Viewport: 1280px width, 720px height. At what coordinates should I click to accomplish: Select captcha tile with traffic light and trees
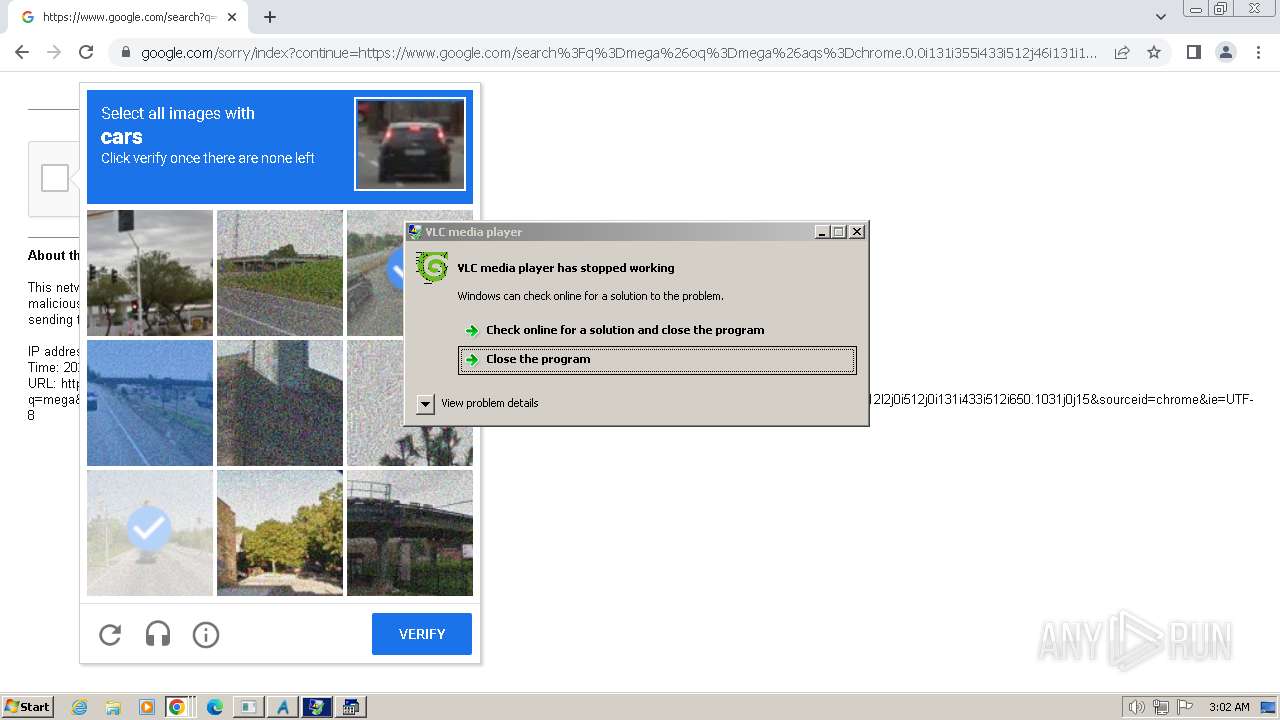pos(150,273)
